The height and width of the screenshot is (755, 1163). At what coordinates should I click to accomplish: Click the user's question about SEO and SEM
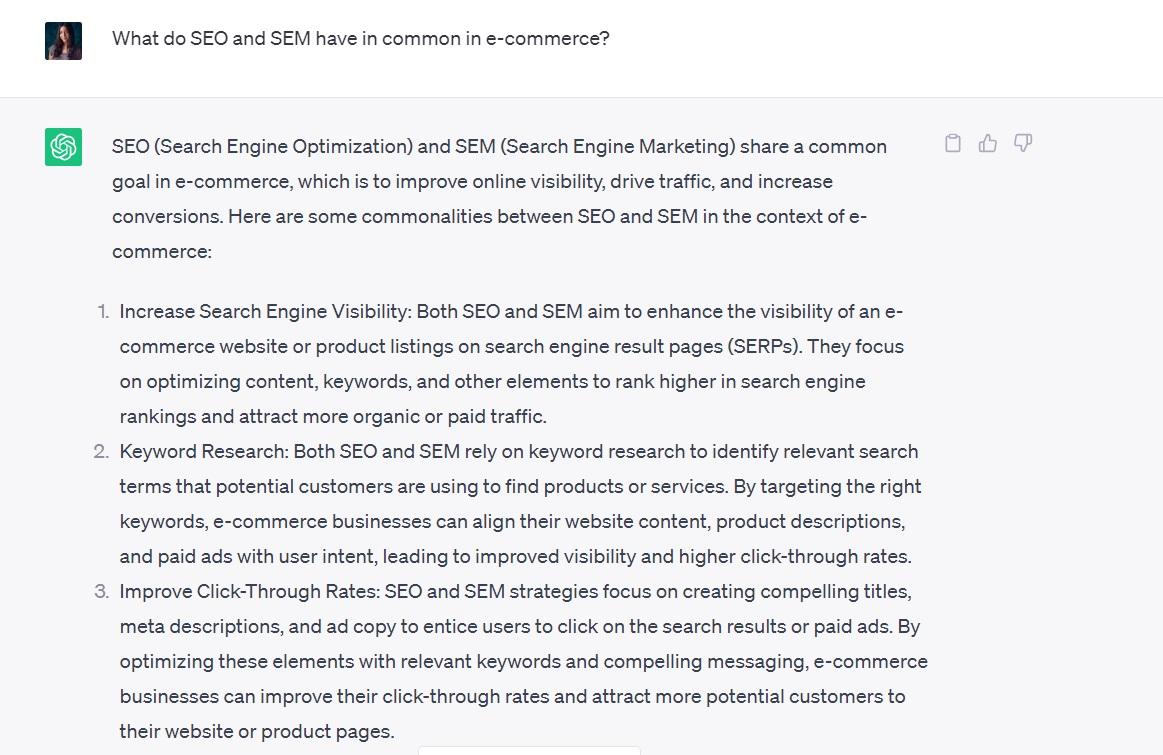(360, 39)
